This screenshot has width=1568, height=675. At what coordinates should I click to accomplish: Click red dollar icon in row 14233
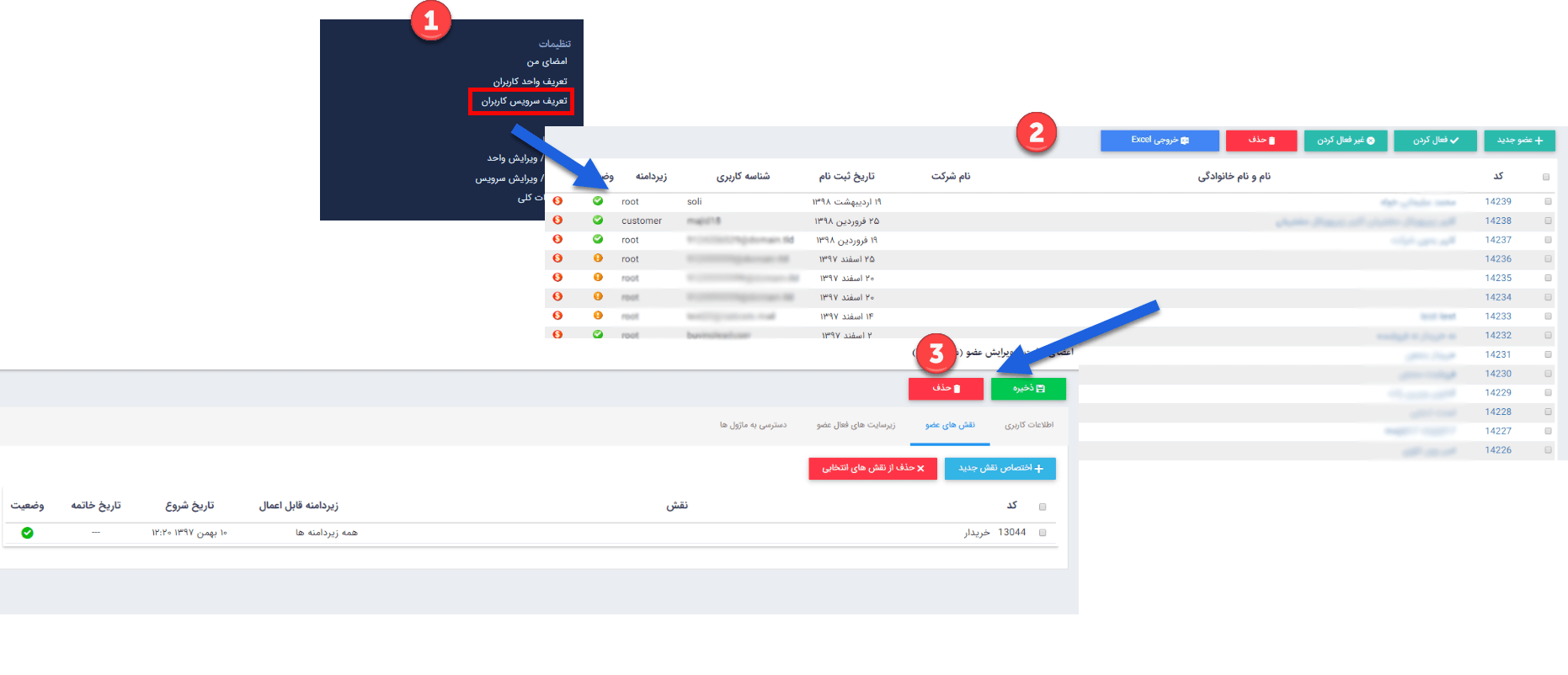click(557, 316)
